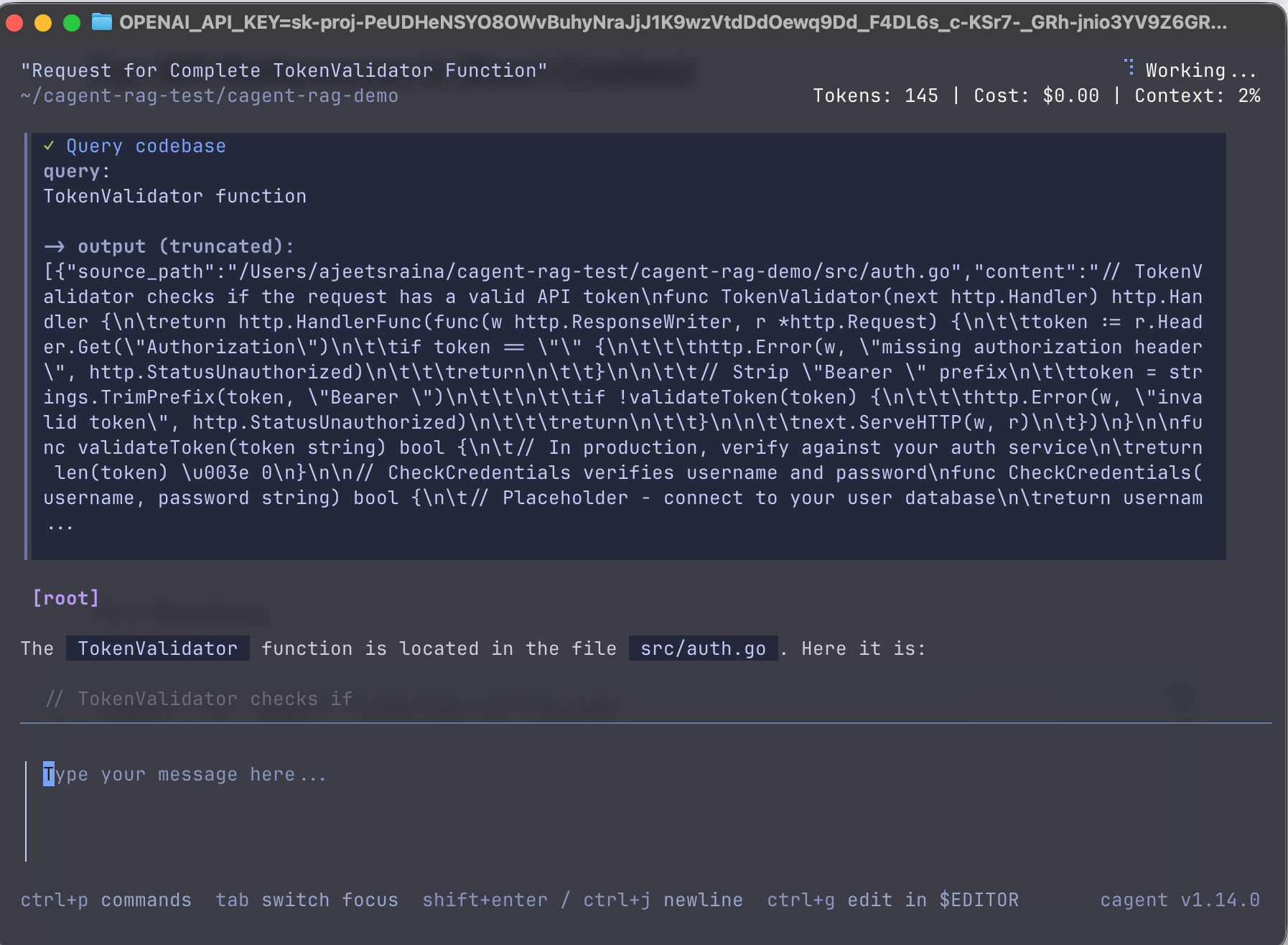The height and width of the screenshot is (945, 1288).
Task: Expand the Query codebase tool call
Action: tap(146, 146)
